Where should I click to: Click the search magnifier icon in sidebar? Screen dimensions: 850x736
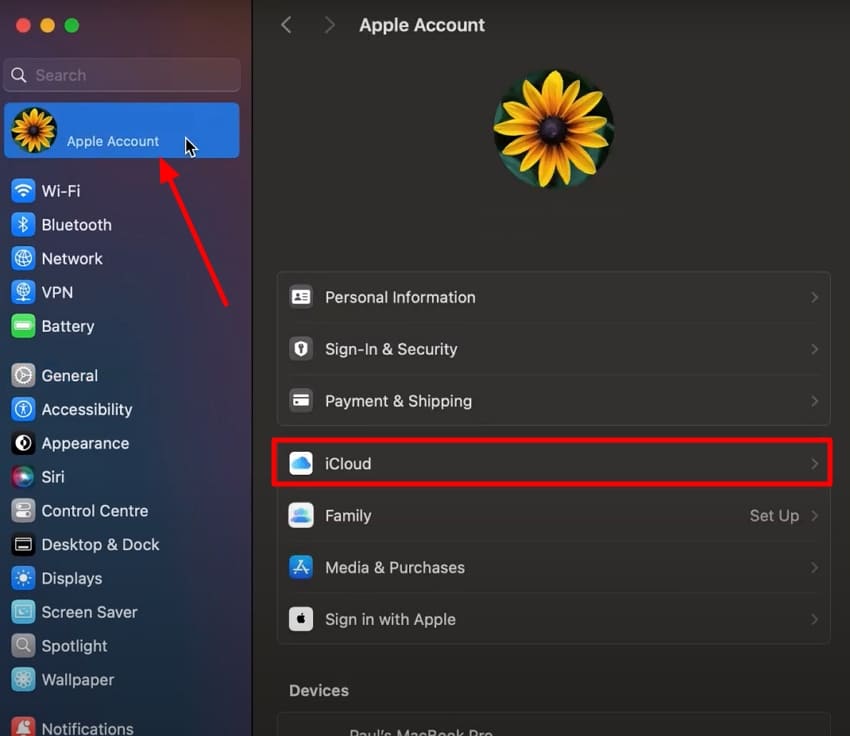[x=19, y=75]
